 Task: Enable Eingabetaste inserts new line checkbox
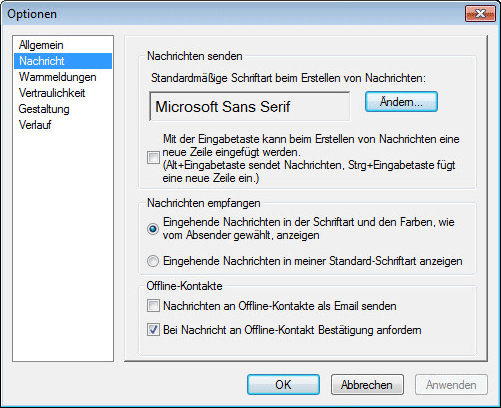pos(153,158)
